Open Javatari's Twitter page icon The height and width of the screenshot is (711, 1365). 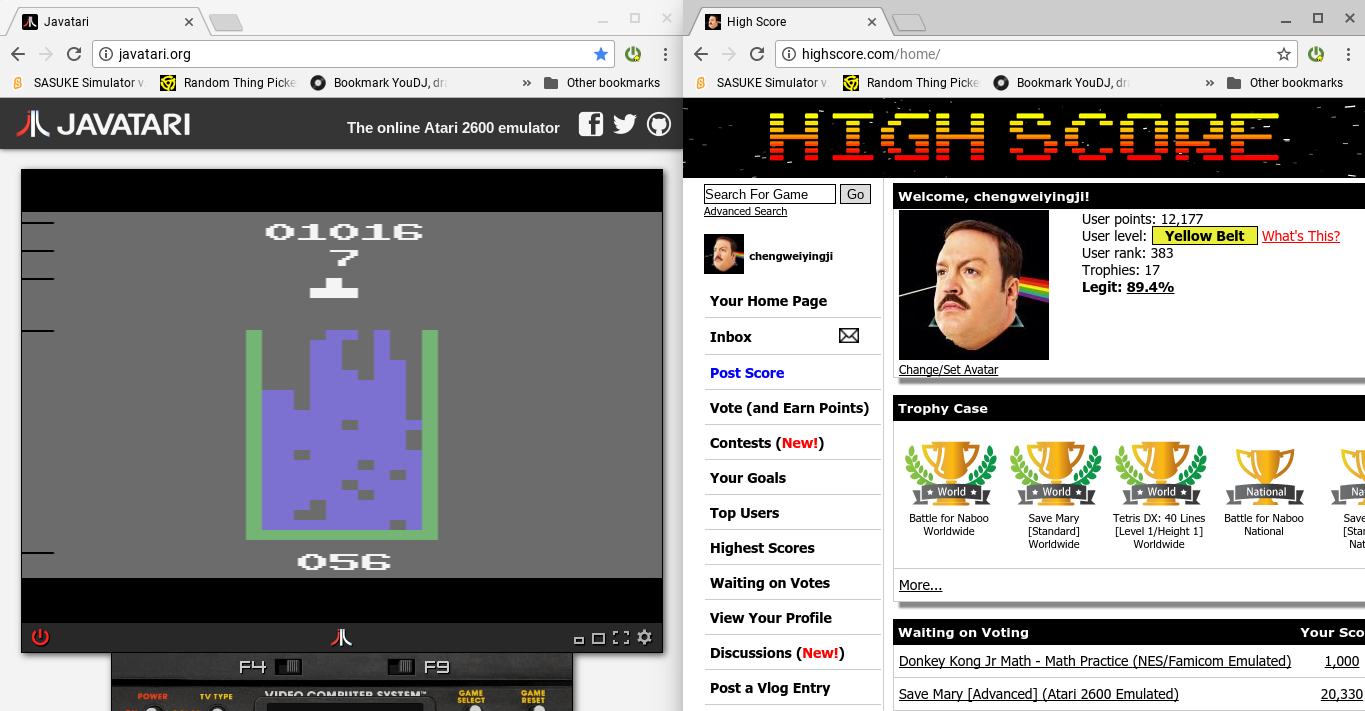click(625, 124)
